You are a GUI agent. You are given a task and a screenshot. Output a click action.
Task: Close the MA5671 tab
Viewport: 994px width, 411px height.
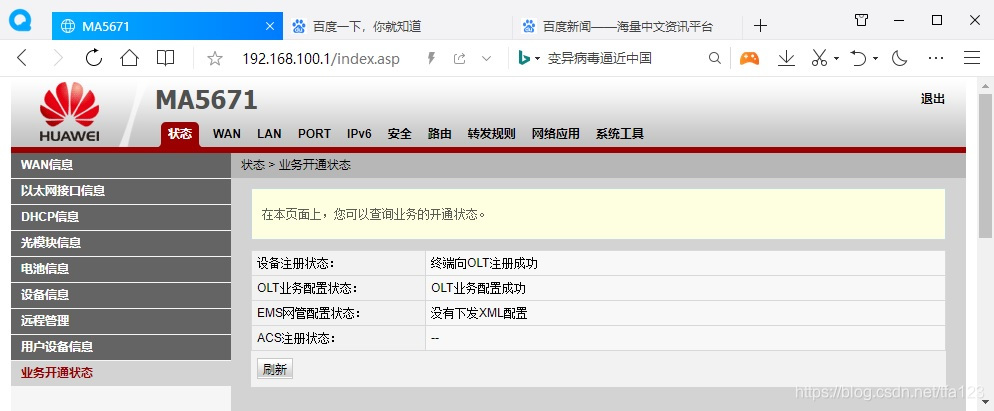click(x=269, y=26)
